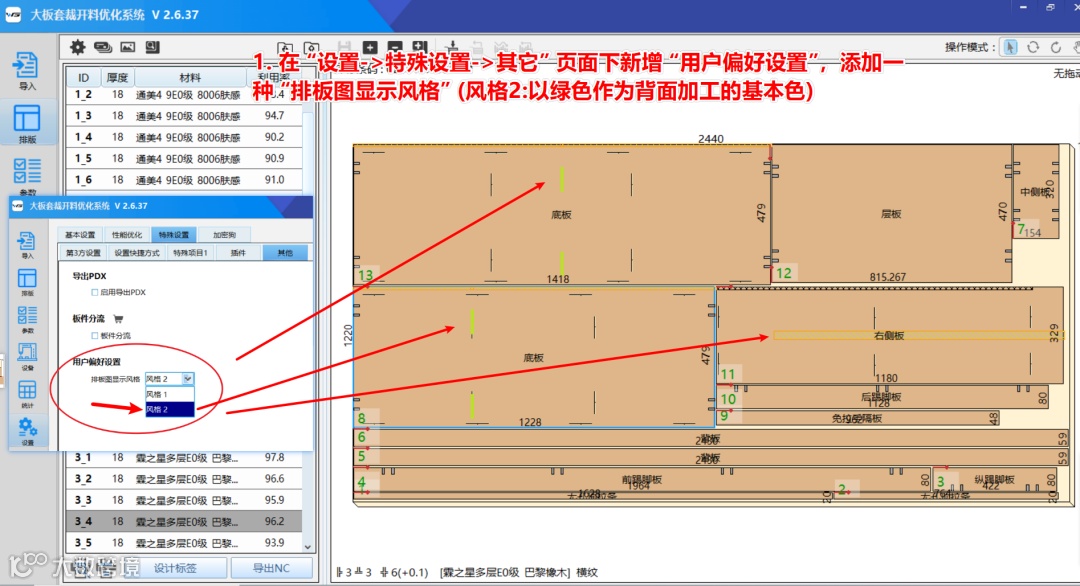
Task: Select board row 3_2 in the list
Action: 185,479
